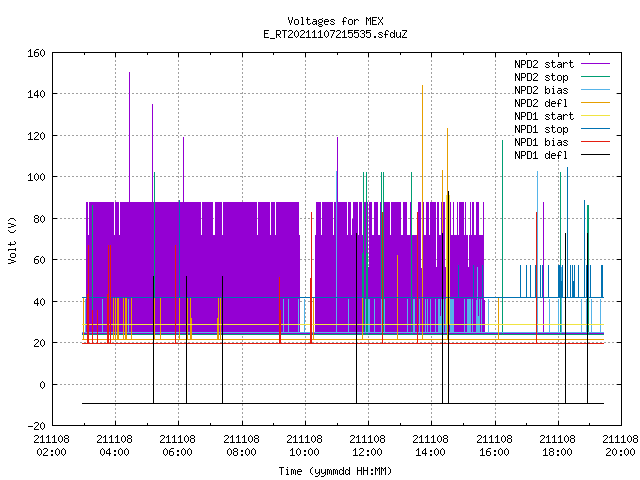This screenshot has height=480, width=640.
Task: Click the NPD2 bias legend label
Action: [541, 90]
